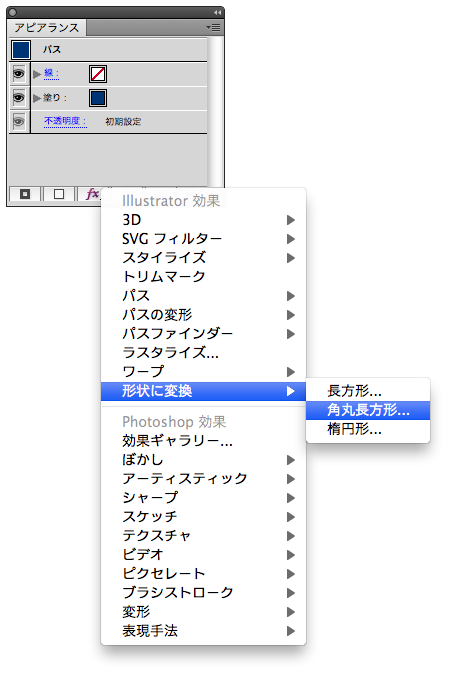Open the パス effect submenu
This screenshot has width=460, height=690.
point(203,296)
